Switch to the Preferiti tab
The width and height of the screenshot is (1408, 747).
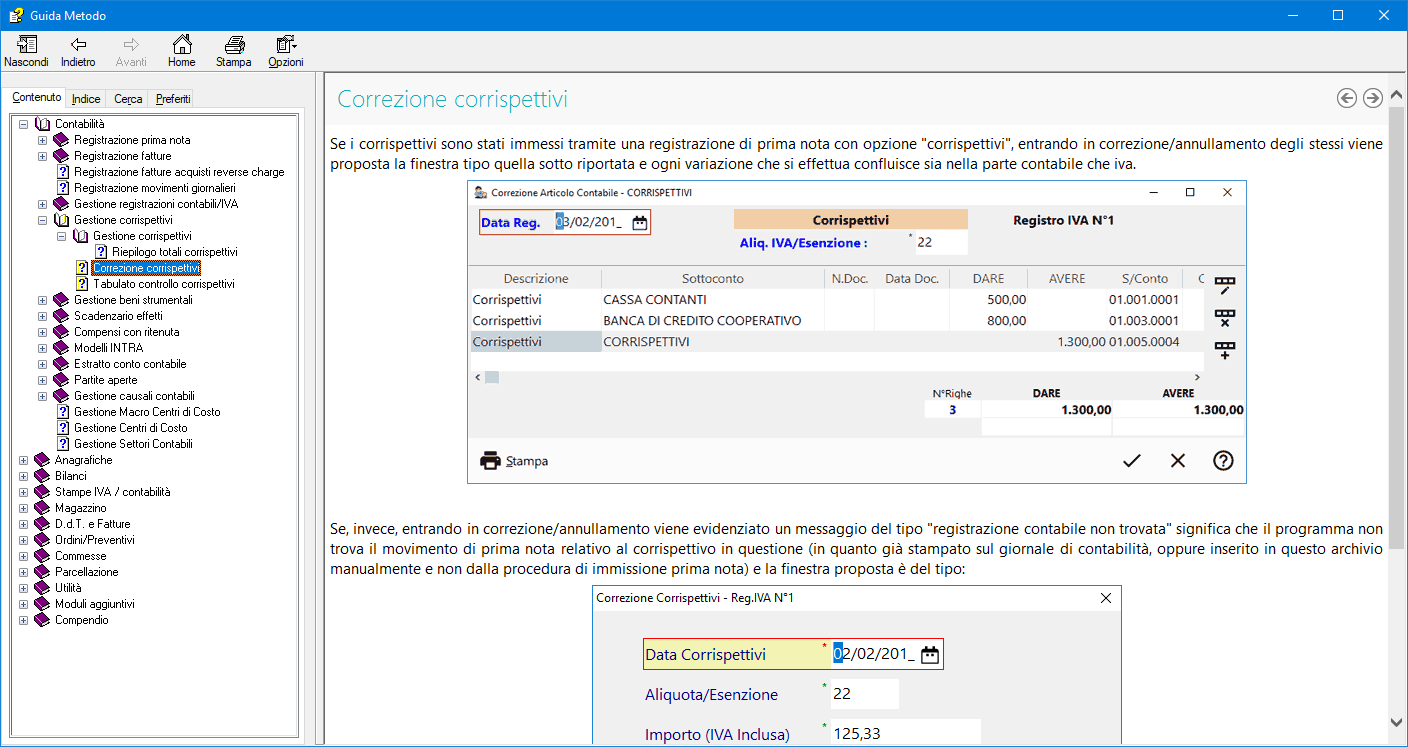point(173,99)
